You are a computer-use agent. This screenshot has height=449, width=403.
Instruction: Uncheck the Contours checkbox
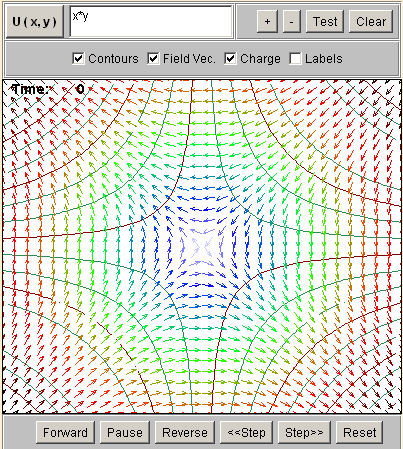click(x=78, y=59)
